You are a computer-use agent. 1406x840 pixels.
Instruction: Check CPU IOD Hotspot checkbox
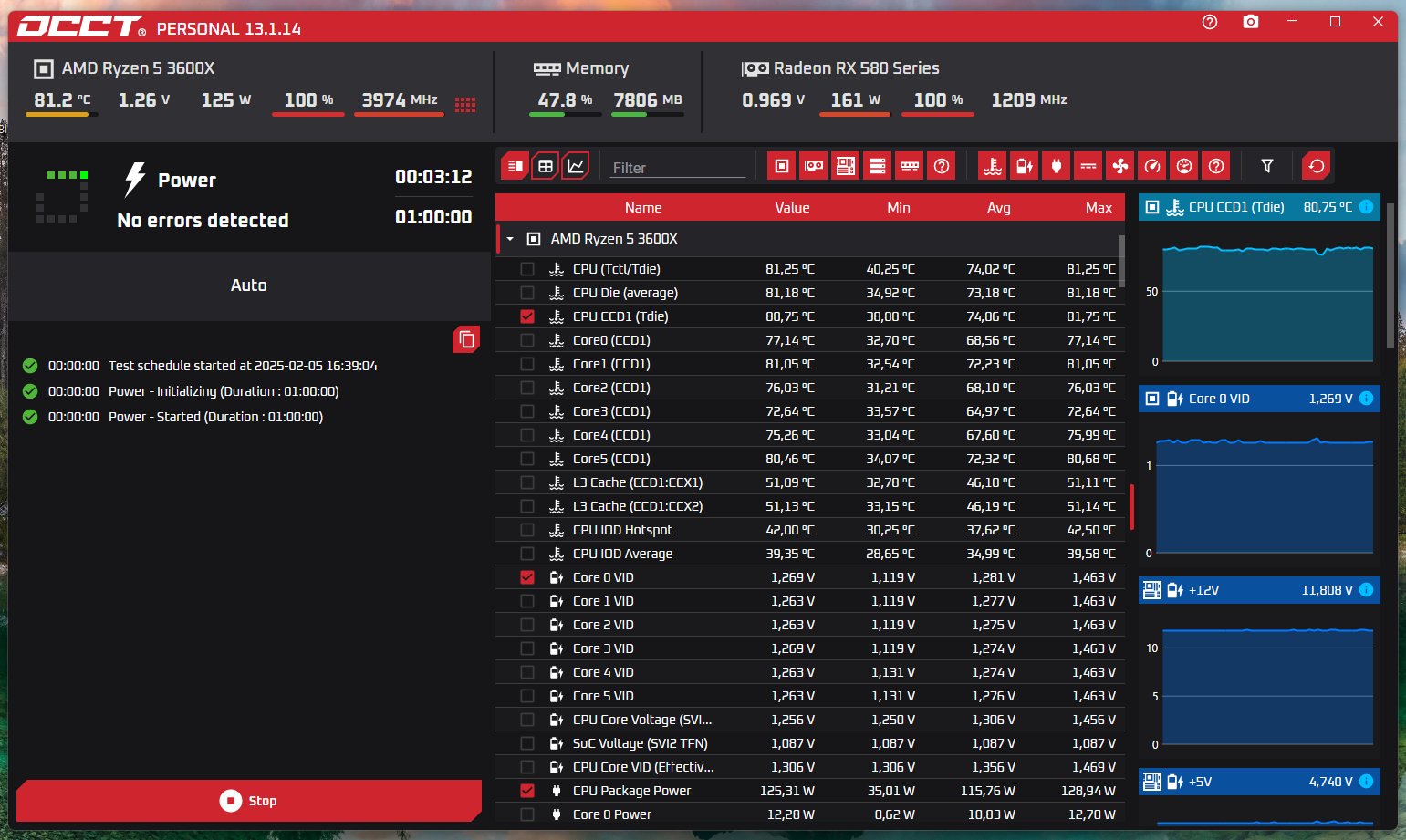tap(527, 530)
